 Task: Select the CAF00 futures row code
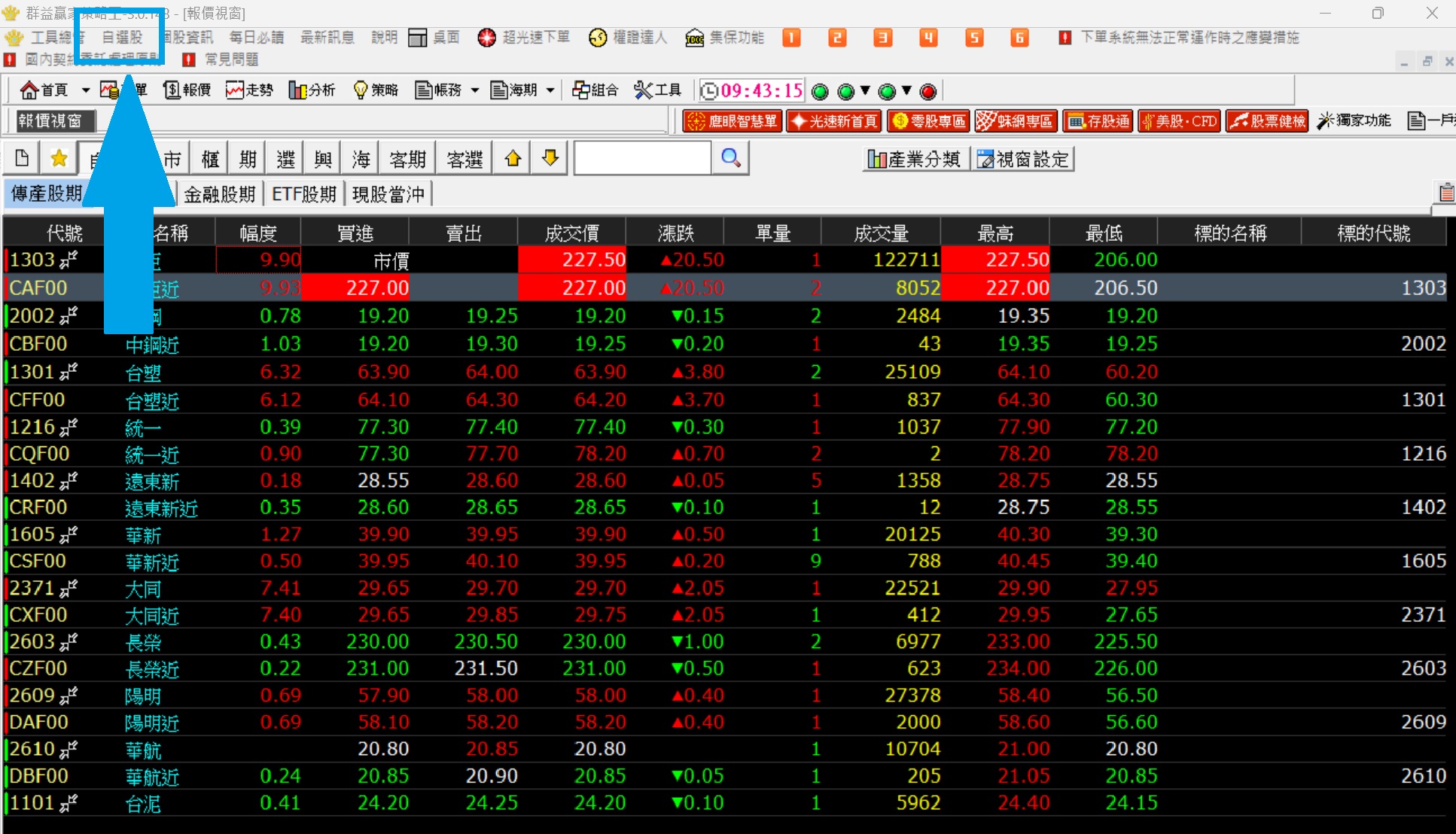38,288
